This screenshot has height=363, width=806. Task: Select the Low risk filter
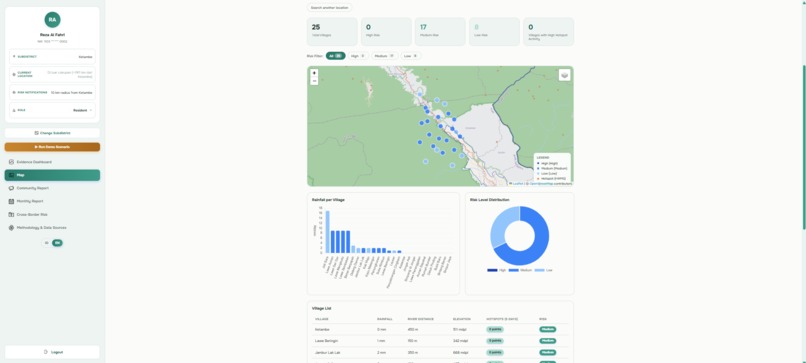pos(411,56)
